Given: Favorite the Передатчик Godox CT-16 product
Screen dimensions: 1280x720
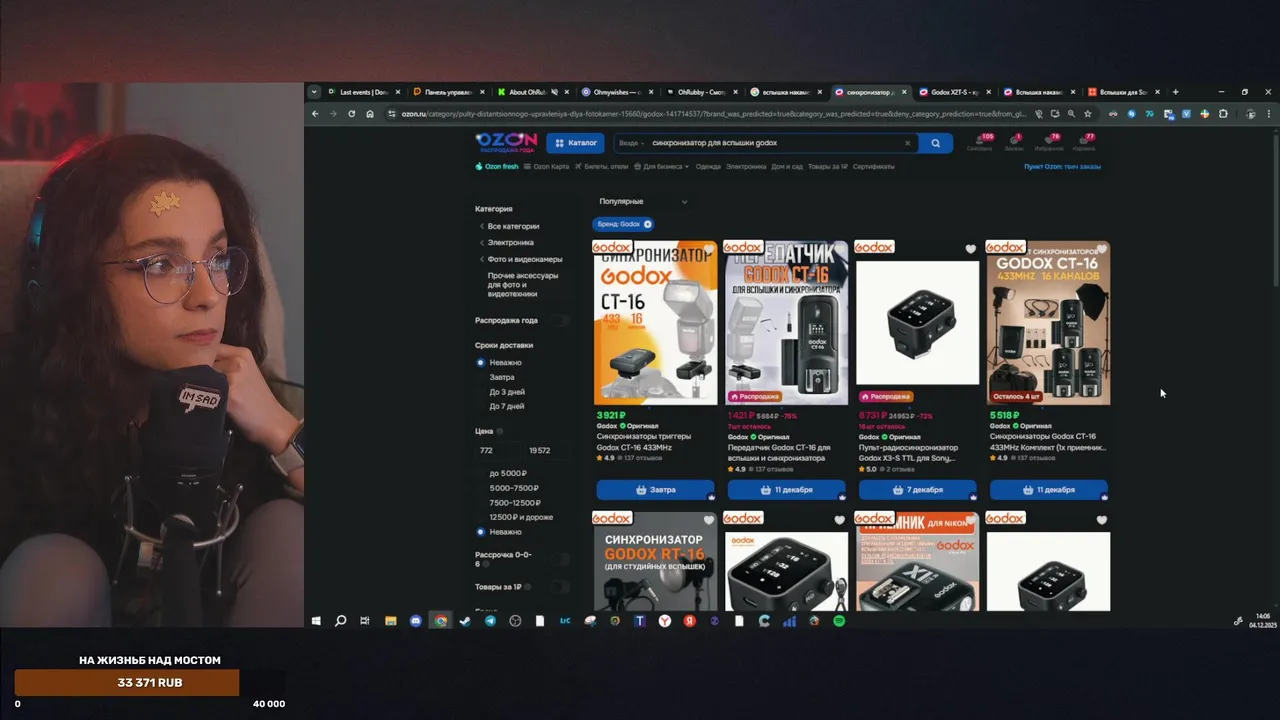Looking at the screenshot, I should (x=839, y=249).
